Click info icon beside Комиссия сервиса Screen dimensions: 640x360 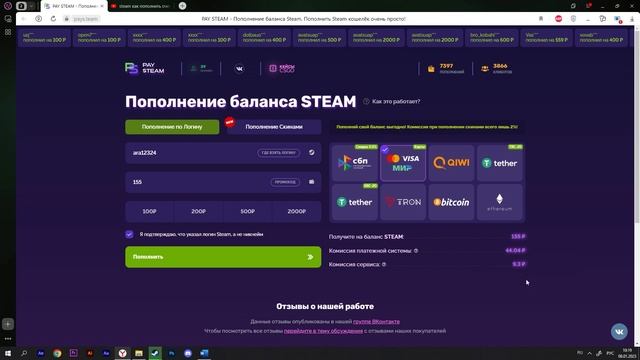384,264
